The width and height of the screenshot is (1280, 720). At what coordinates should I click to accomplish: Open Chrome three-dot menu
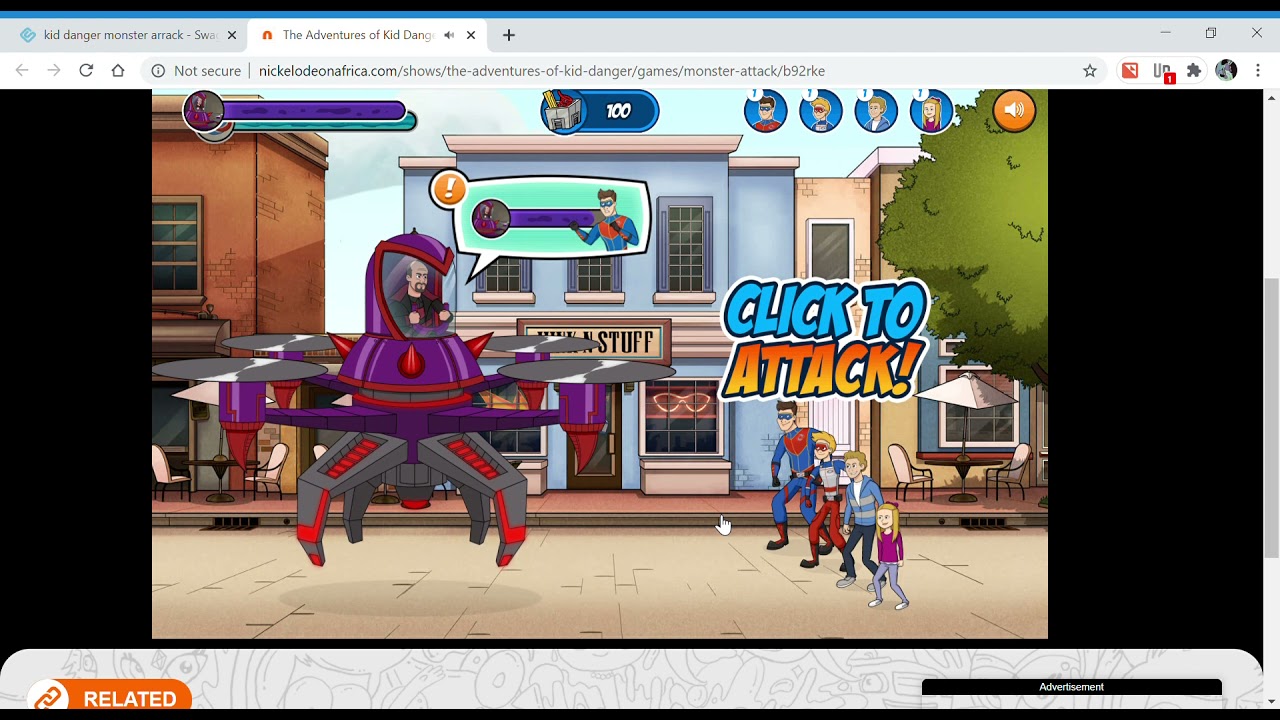1258,71
